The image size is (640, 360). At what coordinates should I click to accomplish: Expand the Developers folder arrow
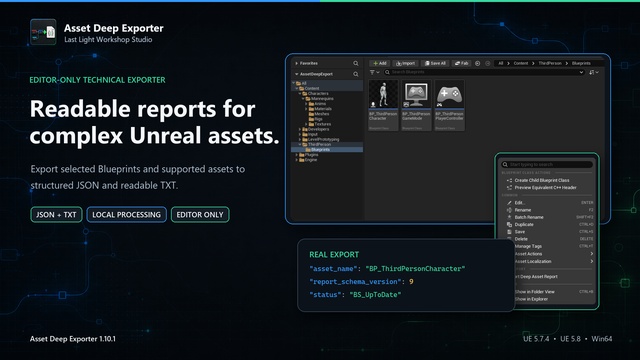[x=300, y=129]
